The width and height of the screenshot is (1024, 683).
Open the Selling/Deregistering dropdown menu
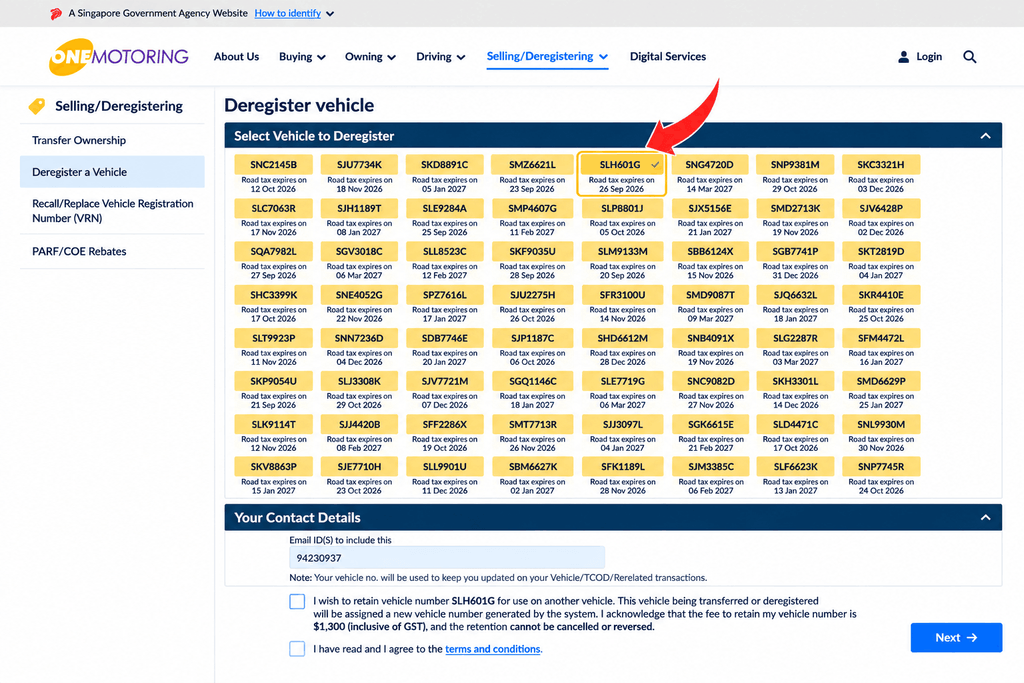pos(547,56)
